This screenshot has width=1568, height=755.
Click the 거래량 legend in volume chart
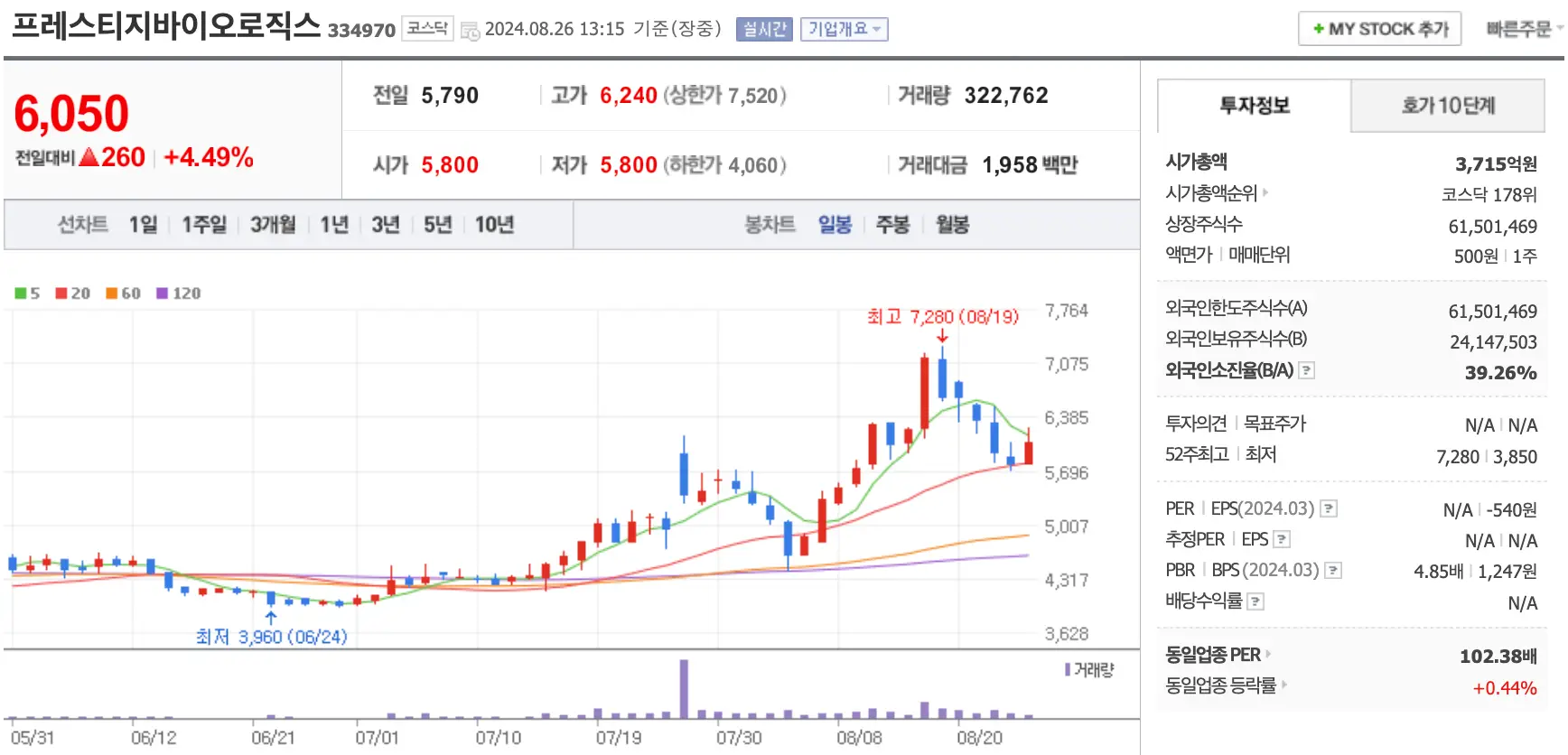(1089, 669)
